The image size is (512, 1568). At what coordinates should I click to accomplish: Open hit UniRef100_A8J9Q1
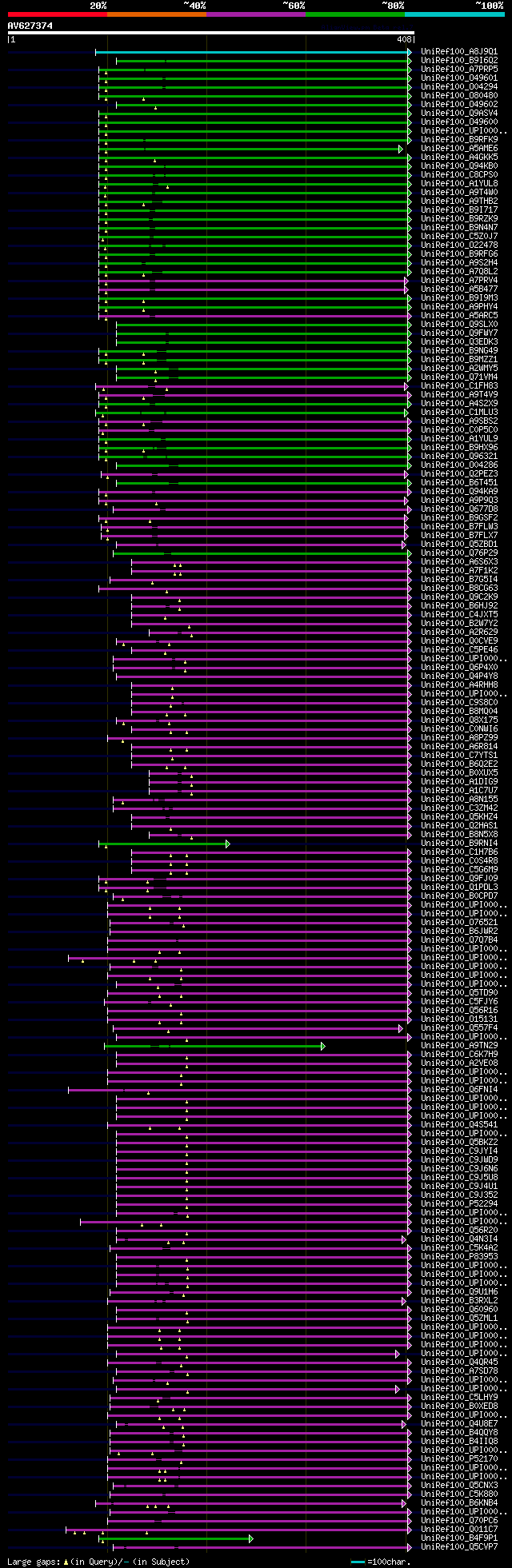pyautogui.click(x=459, y=52)
